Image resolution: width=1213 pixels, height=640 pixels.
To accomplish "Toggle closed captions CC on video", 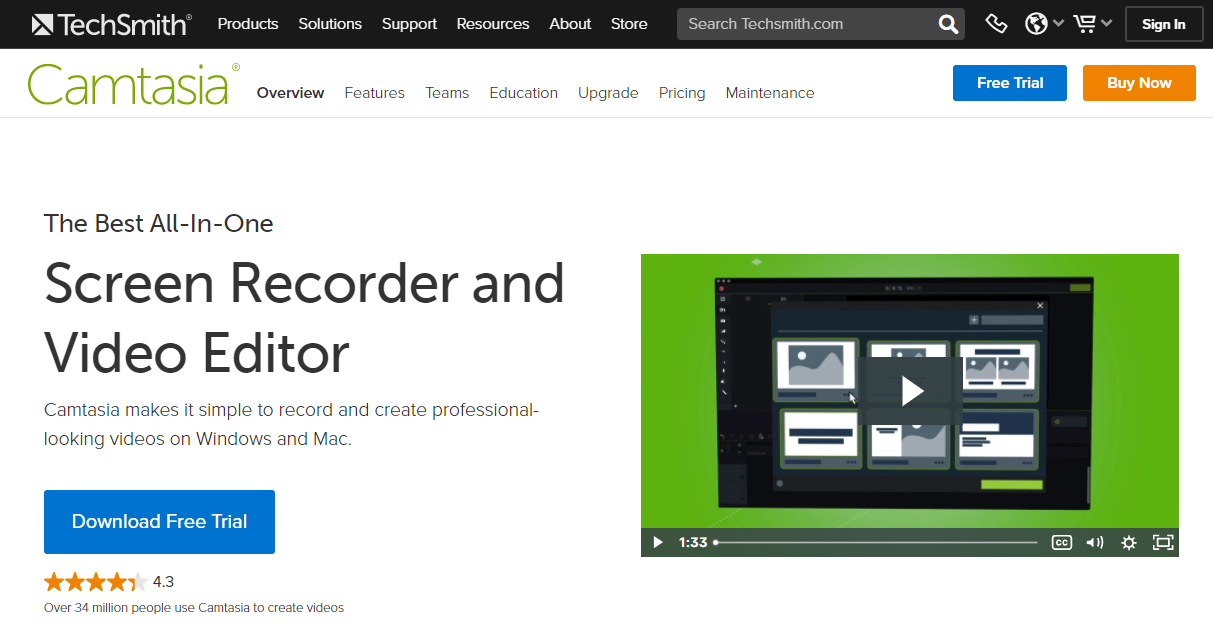I will (x=1062, y=543).
